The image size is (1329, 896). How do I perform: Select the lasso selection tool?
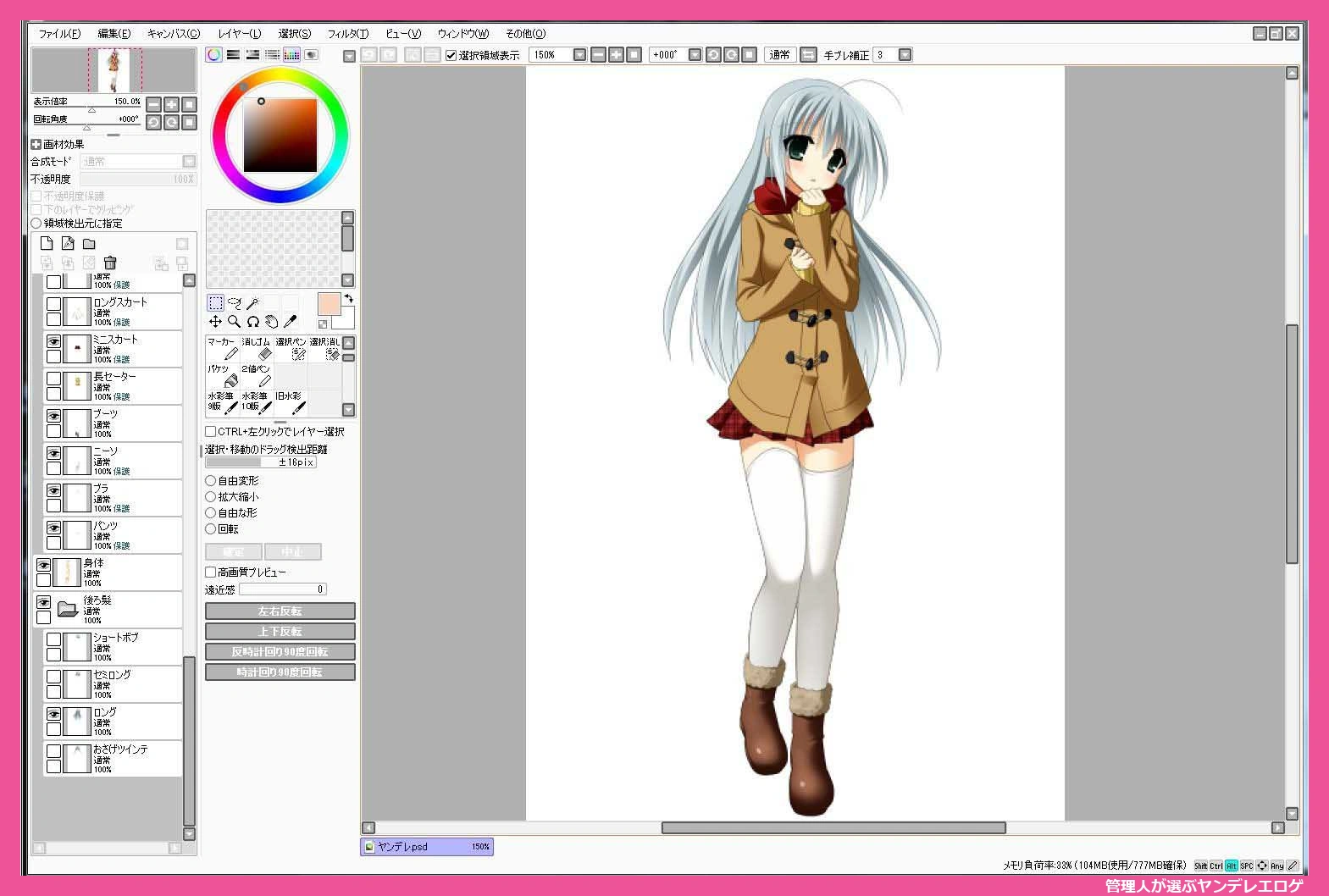click(x=235, y=302)
